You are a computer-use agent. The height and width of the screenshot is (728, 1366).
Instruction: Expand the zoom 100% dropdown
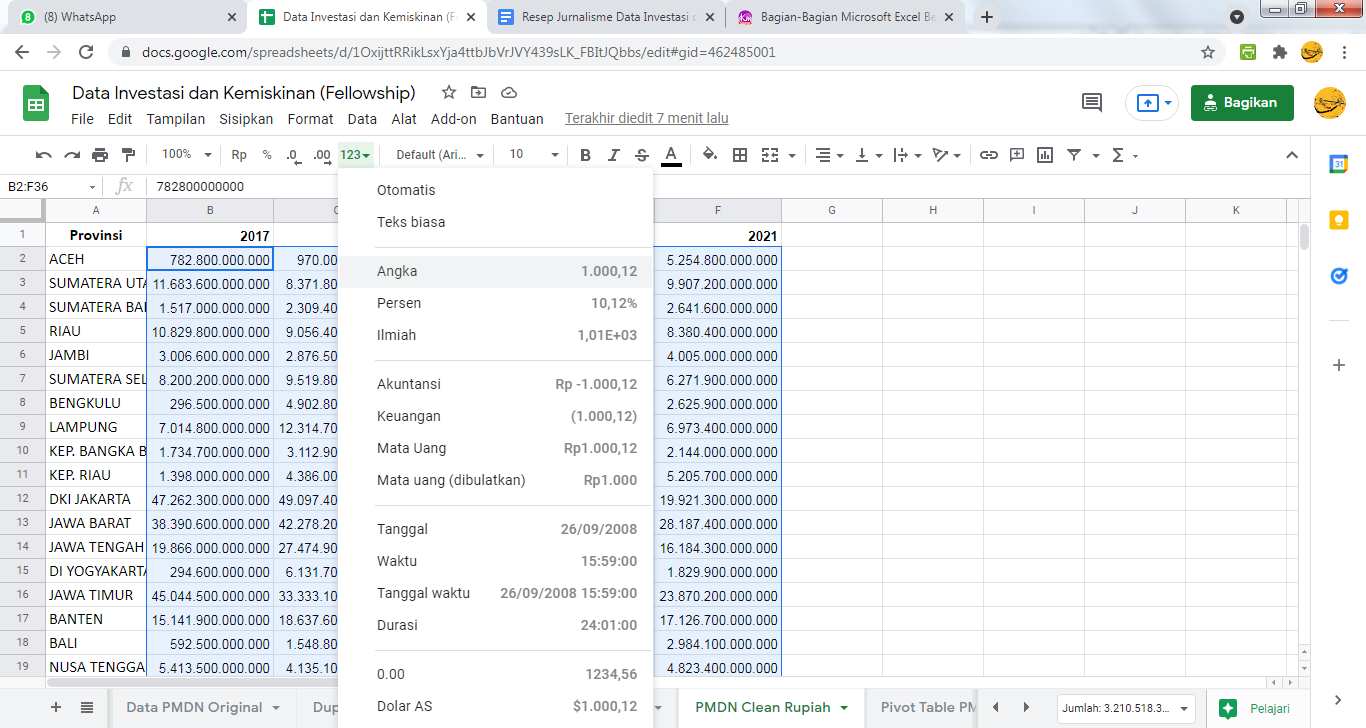tap(187, 155)
